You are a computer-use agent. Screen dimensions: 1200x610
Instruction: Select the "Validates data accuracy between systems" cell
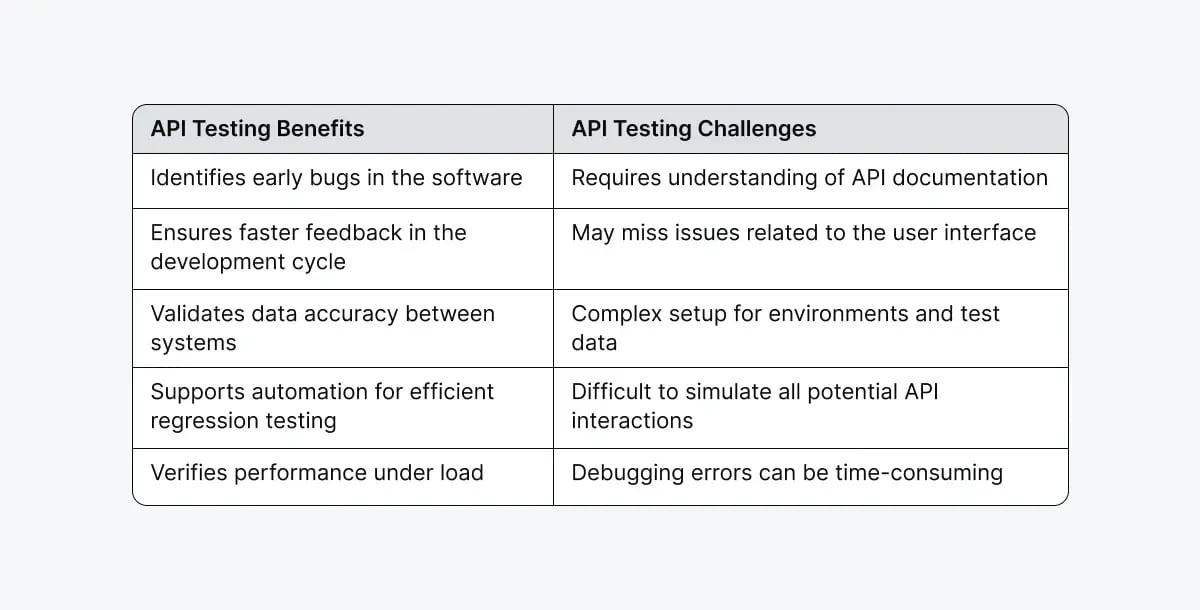[x=322, y=328]
